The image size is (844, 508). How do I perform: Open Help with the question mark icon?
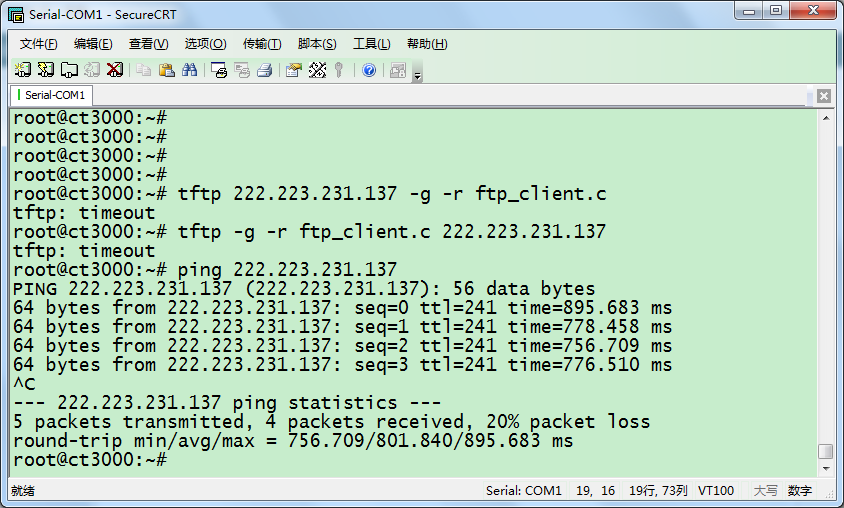369,70
